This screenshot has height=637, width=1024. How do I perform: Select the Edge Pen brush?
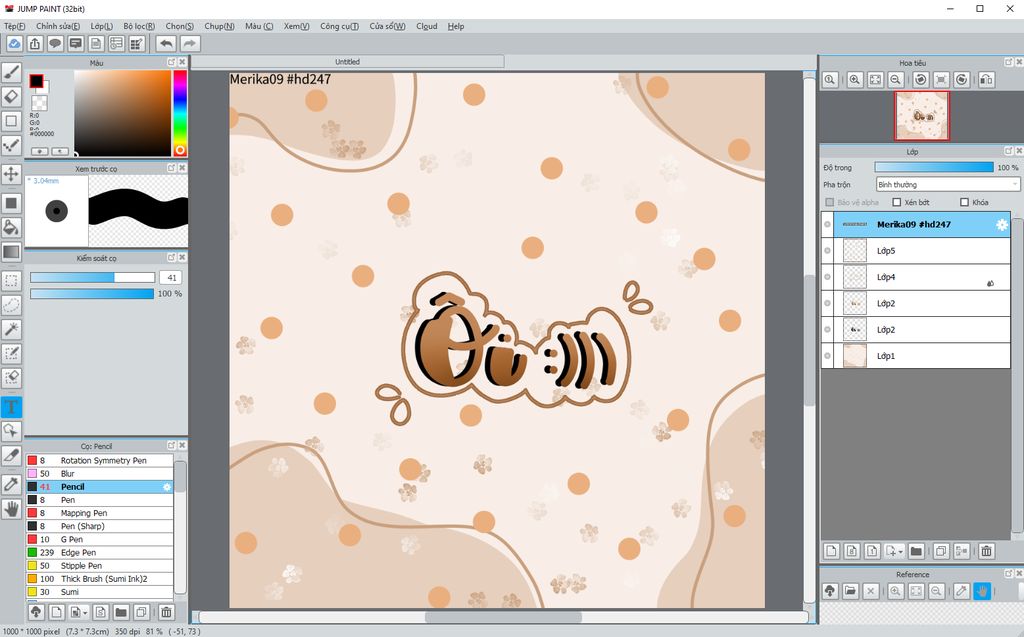[99, 553]
